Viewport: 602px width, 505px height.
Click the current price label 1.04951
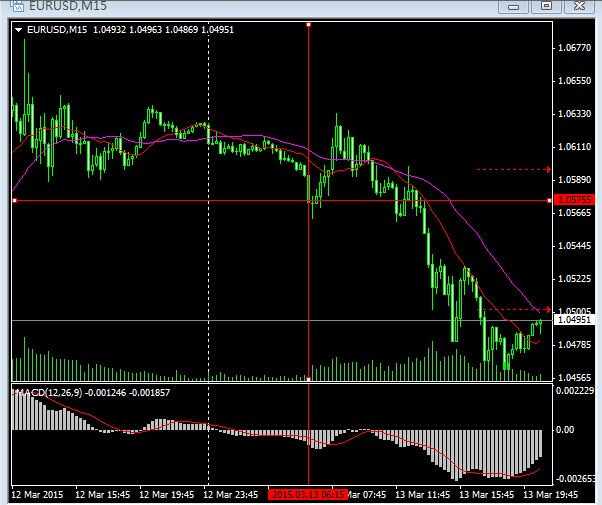pos(570,320)
